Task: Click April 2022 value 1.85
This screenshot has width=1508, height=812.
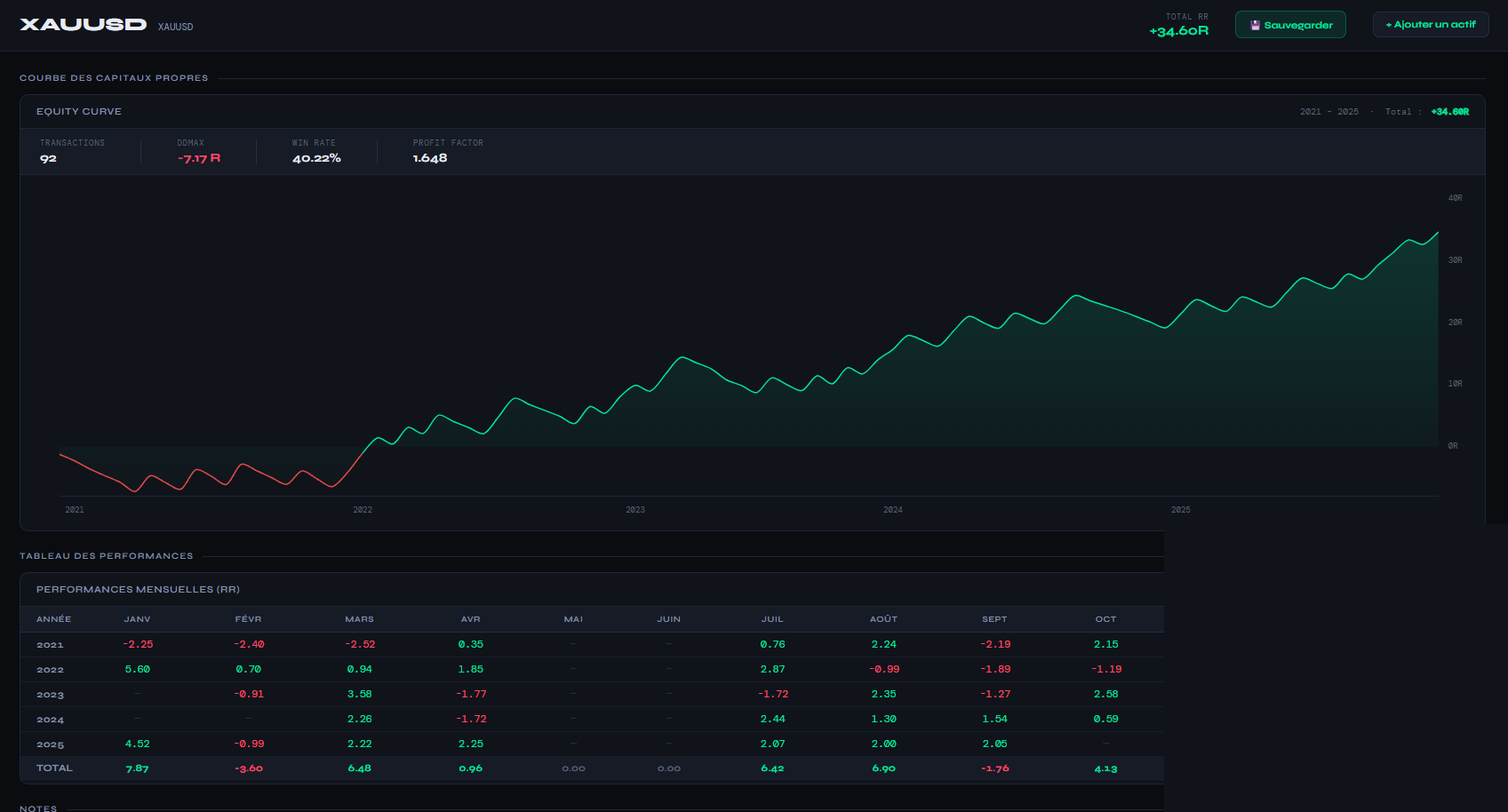Action: [471, 669]
